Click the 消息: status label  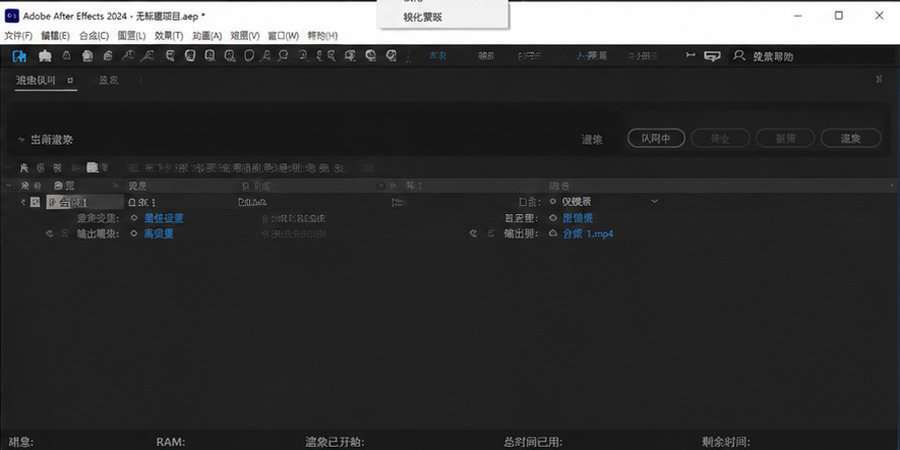pos(21,441)
